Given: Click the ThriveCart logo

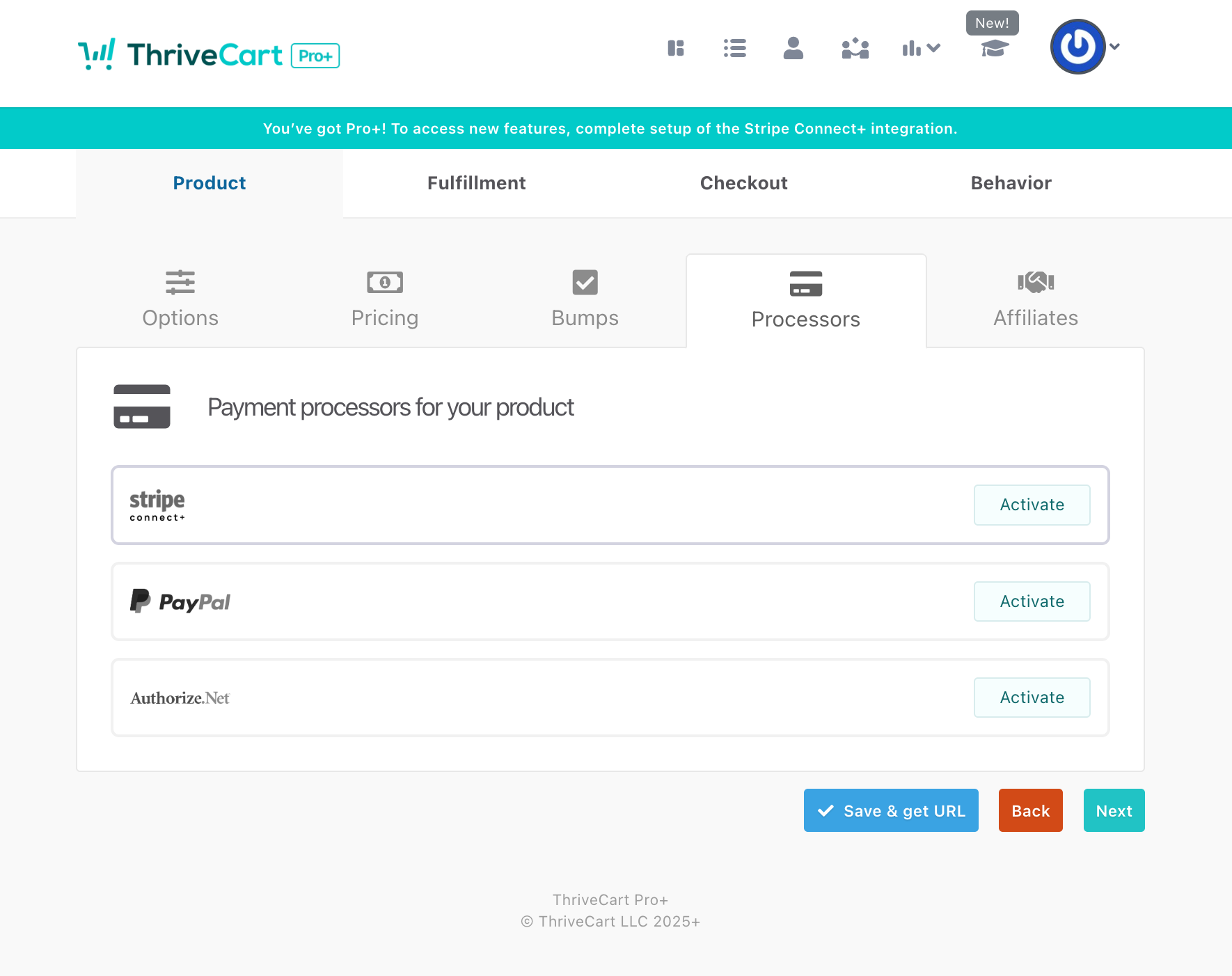Looking at the screenshot, I should point(209,54).
